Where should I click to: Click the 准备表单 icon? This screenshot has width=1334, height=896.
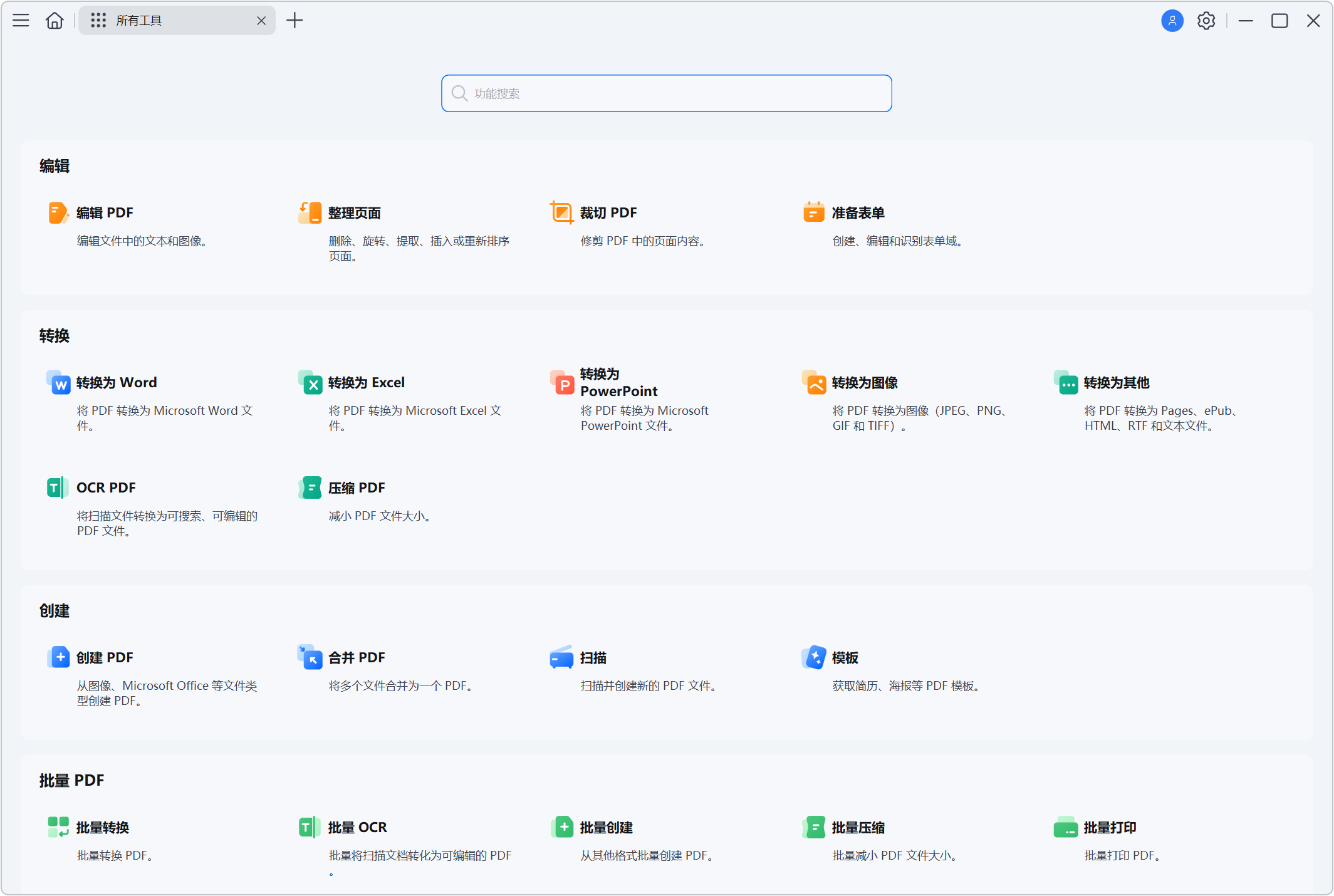click(814, 213)
